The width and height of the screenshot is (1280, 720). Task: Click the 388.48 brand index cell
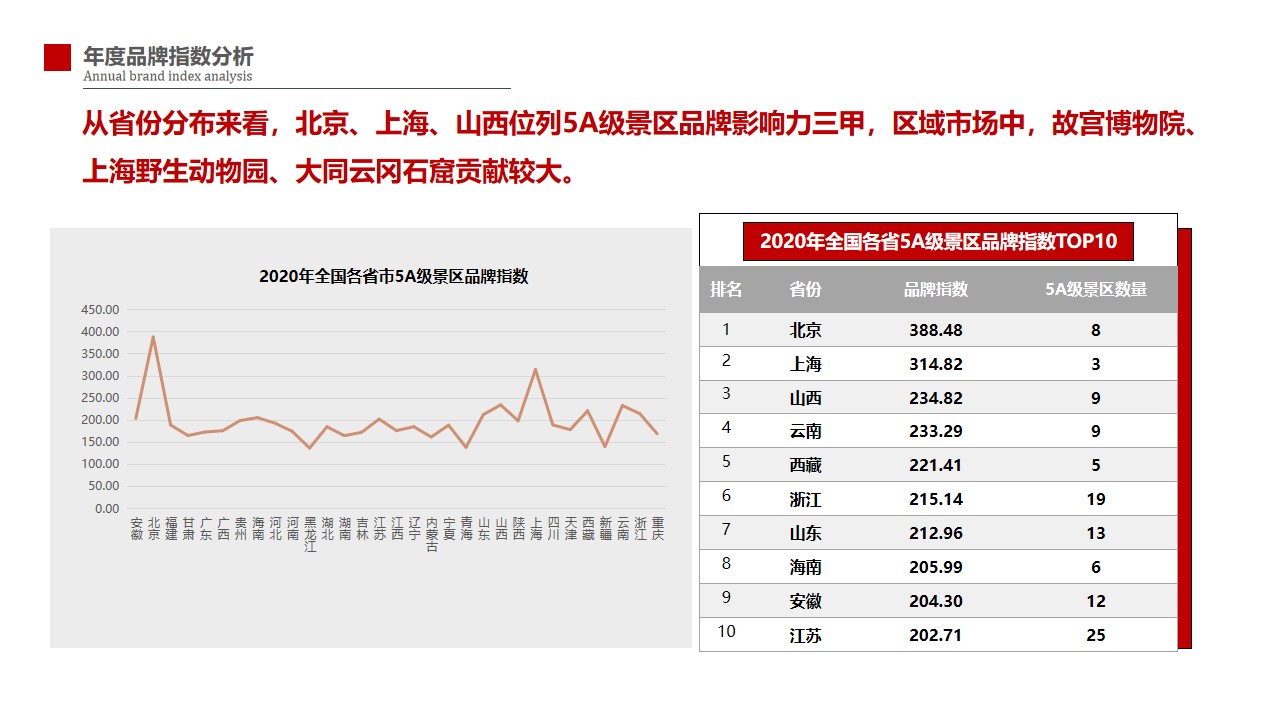pos(936,330)
